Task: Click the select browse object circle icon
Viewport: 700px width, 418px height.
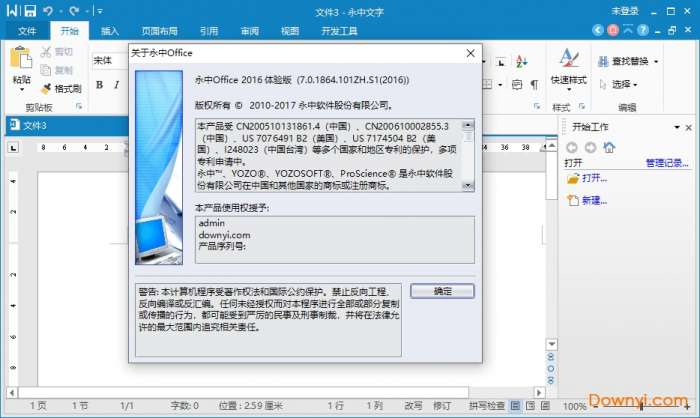Action: [551, 368]
